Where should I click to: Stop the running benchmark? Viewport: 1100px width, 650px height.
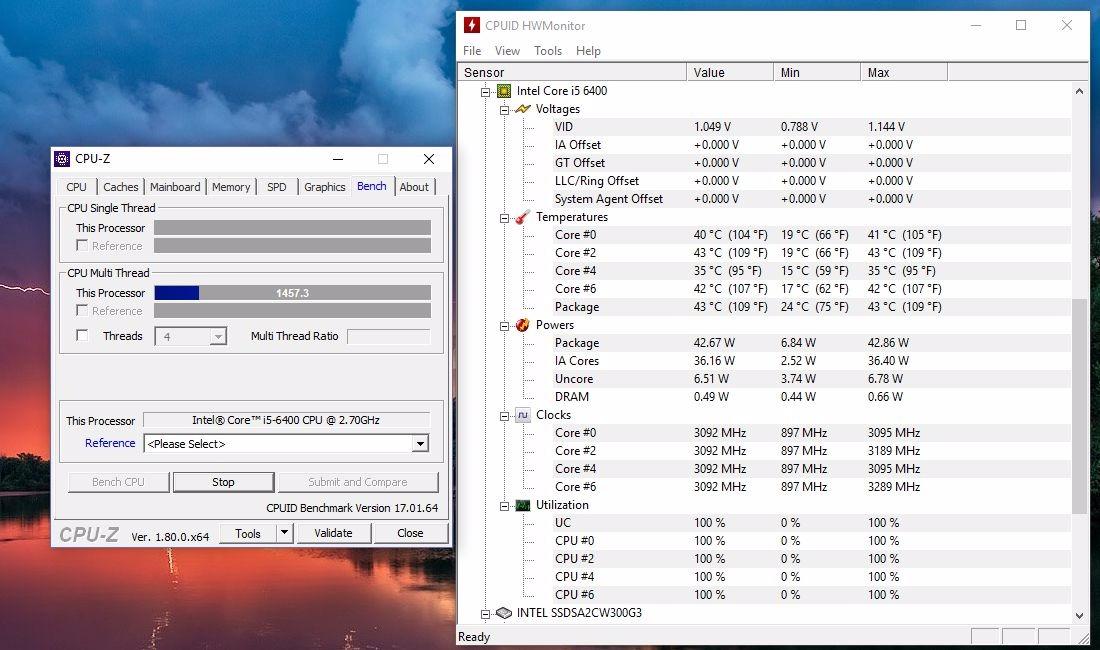pos(223,482)
